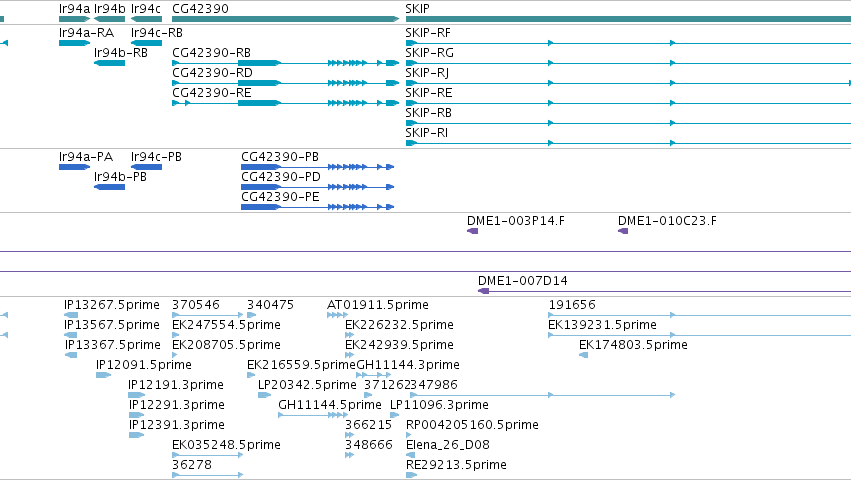
Task: Select protein CG42390-PE
Action: pos(317,207)
